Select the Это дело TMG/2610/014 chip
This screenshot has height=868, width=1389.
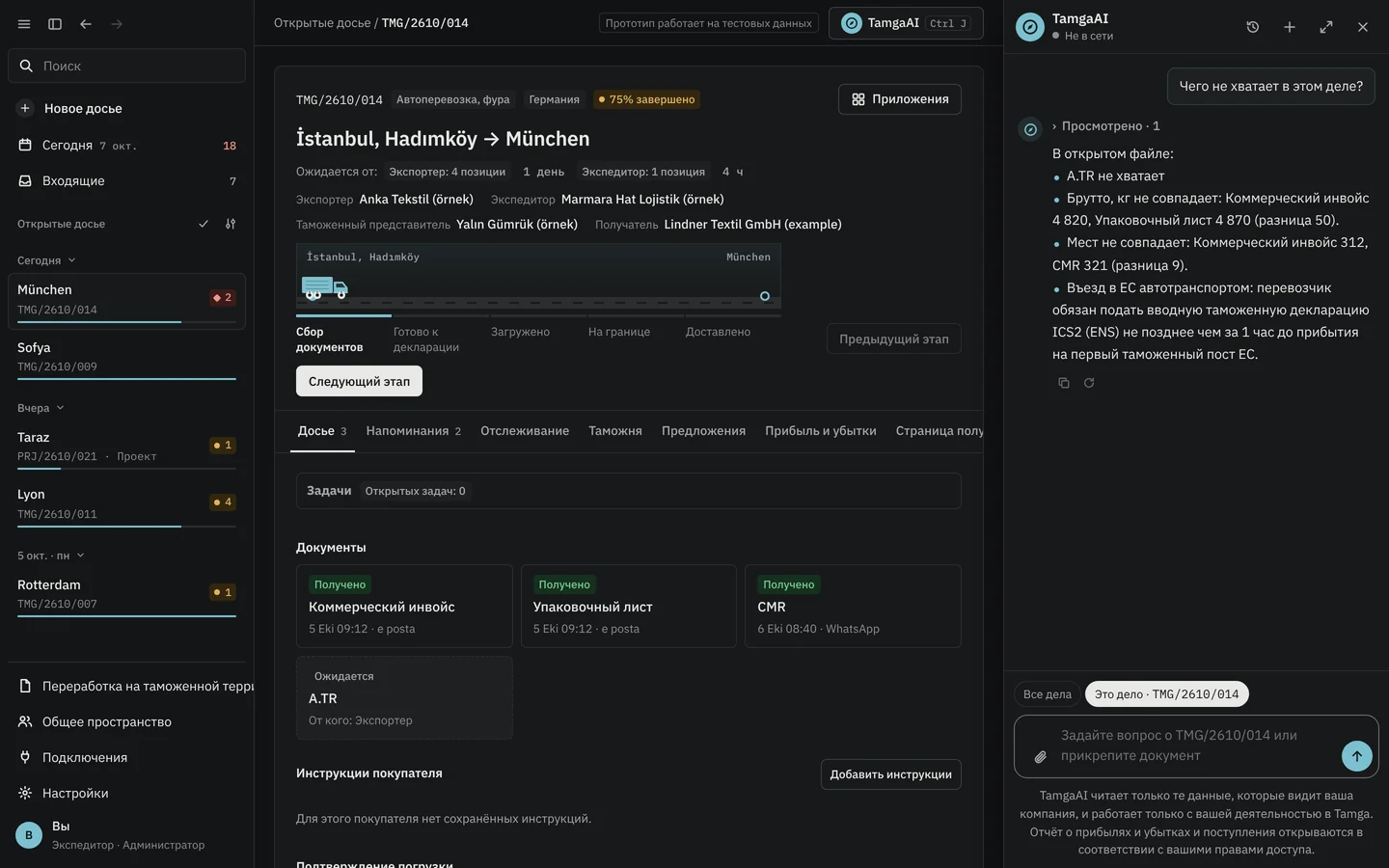tap(1166, 694)
